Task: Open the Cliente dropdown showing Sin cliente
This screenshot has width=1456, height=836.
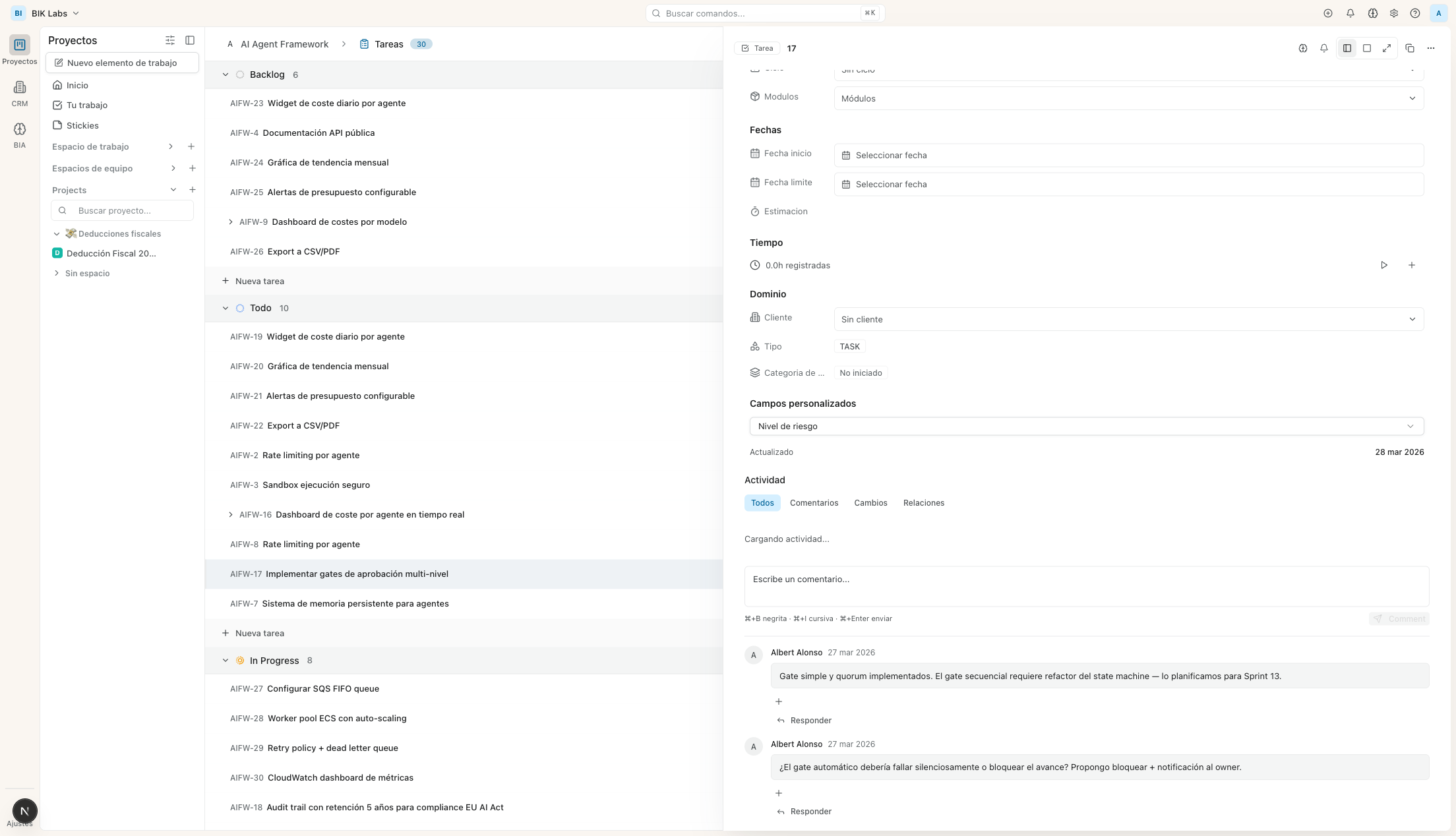Action: click(1128, 319)
